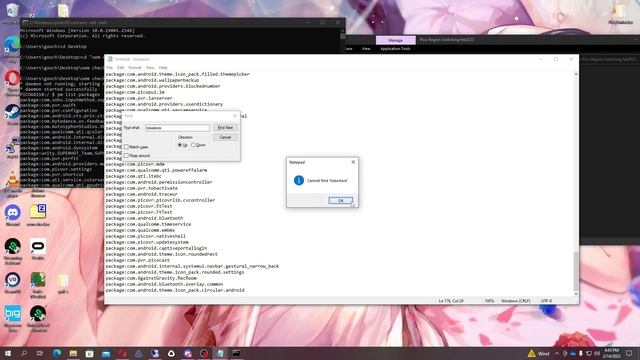Open the Windows Start menu
The height and width of the screenshot is (360, 640).
[x=7, y=353]
